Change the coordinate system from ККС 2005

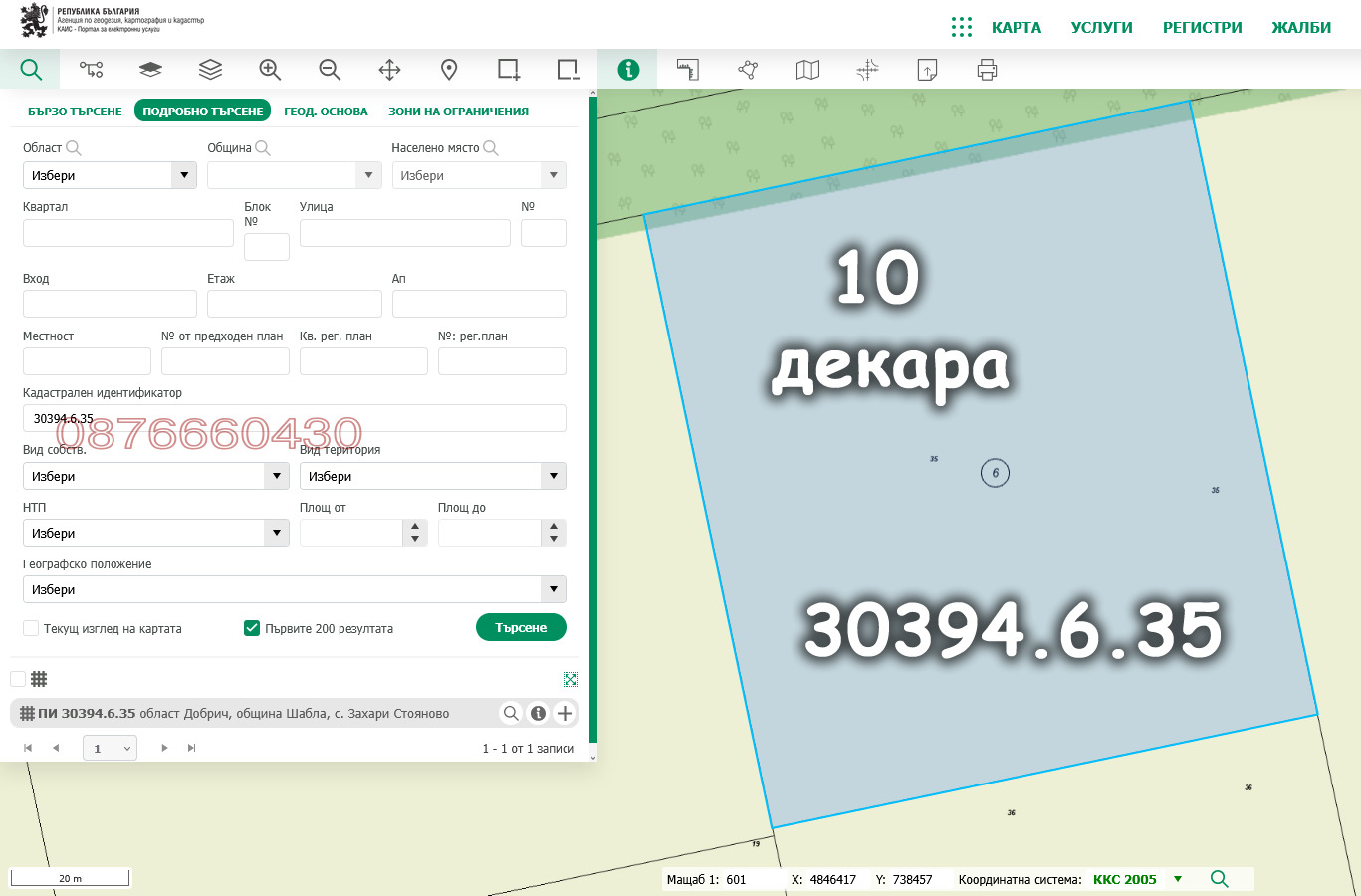click(1178, 880)
